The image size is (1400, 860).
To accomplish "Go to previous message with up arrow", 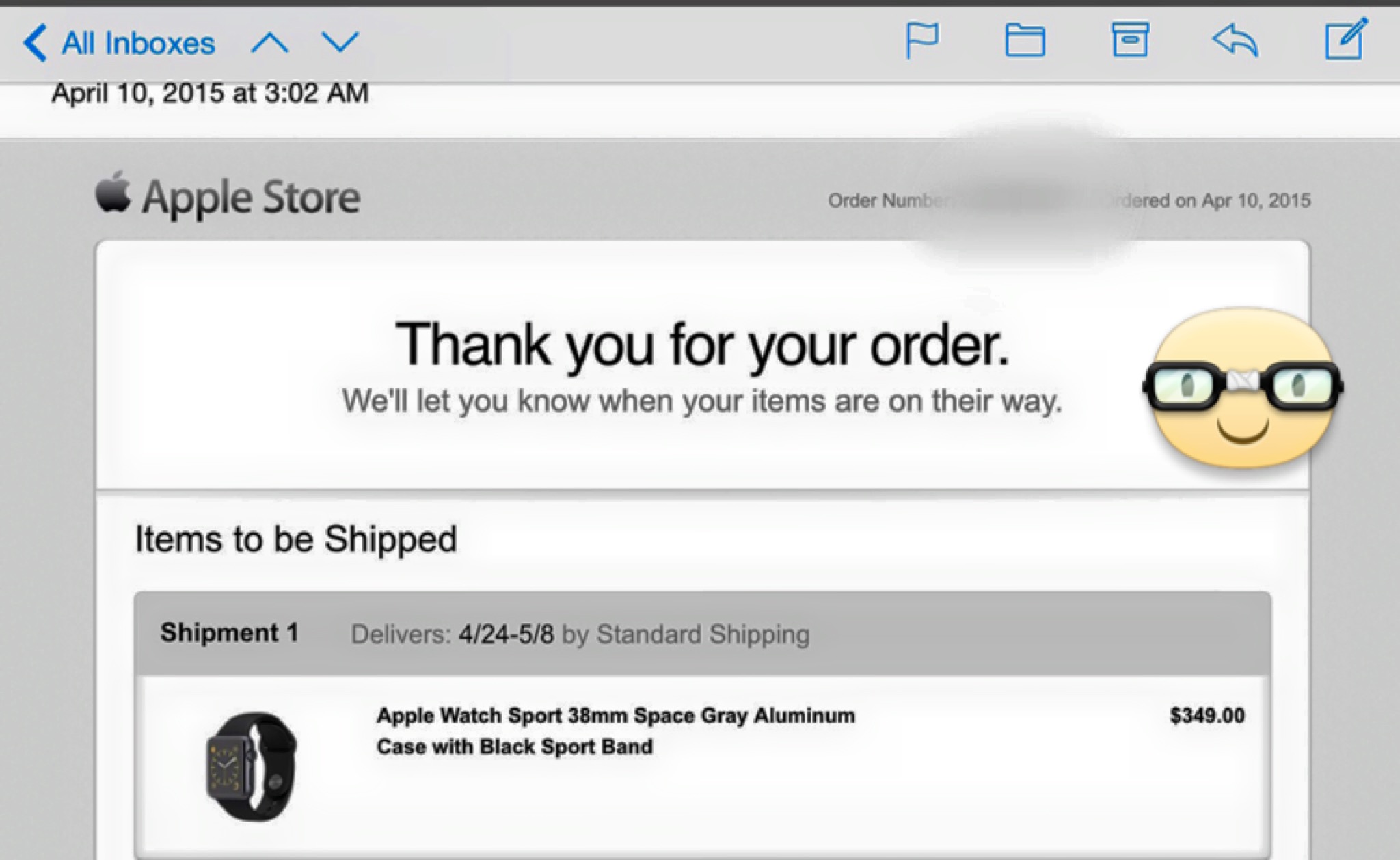I will (269, 43).
